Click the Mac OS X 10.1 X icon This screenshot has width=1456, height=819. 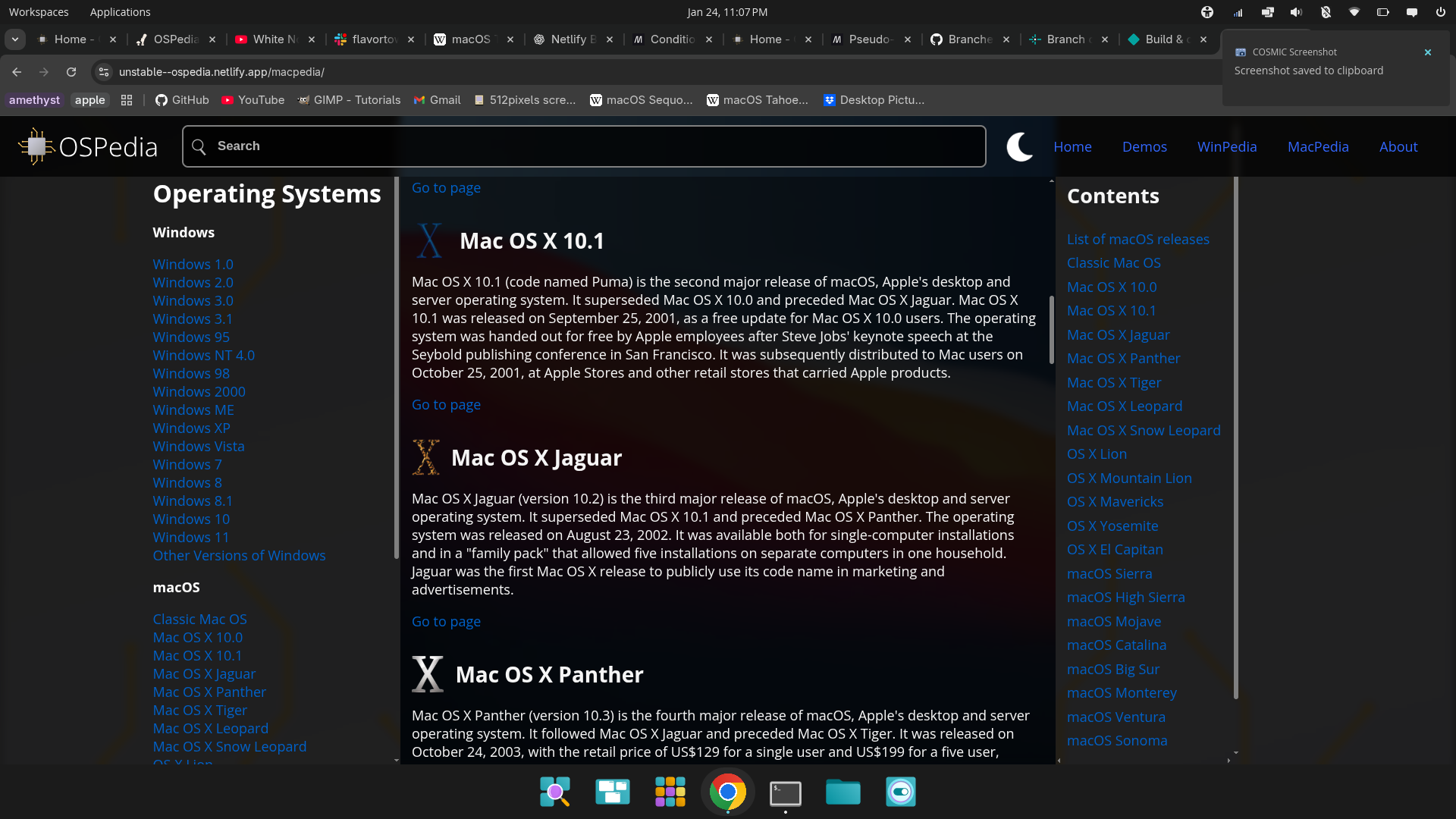429,240
